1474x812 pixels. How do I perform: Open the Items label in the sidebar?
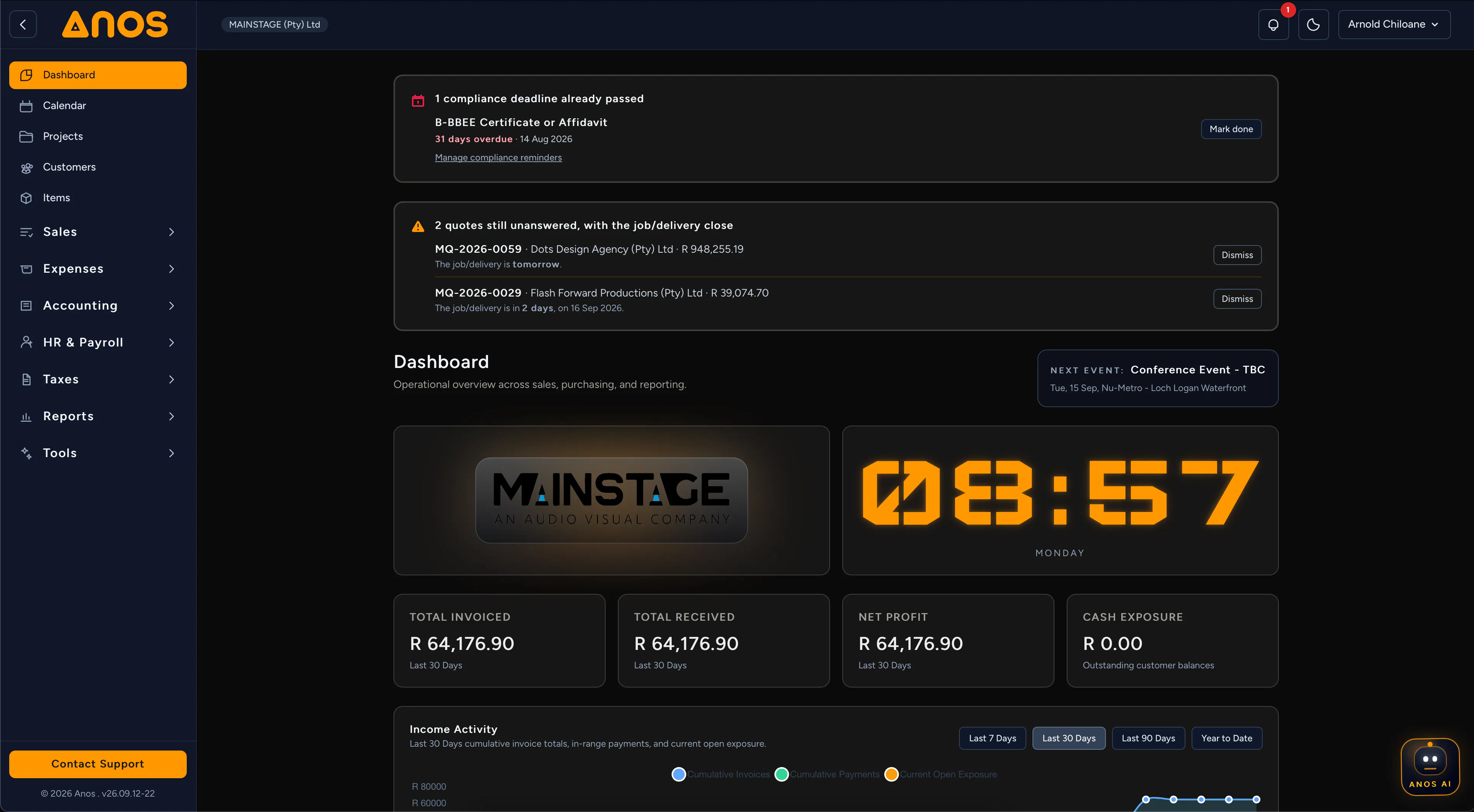point(56,198)
